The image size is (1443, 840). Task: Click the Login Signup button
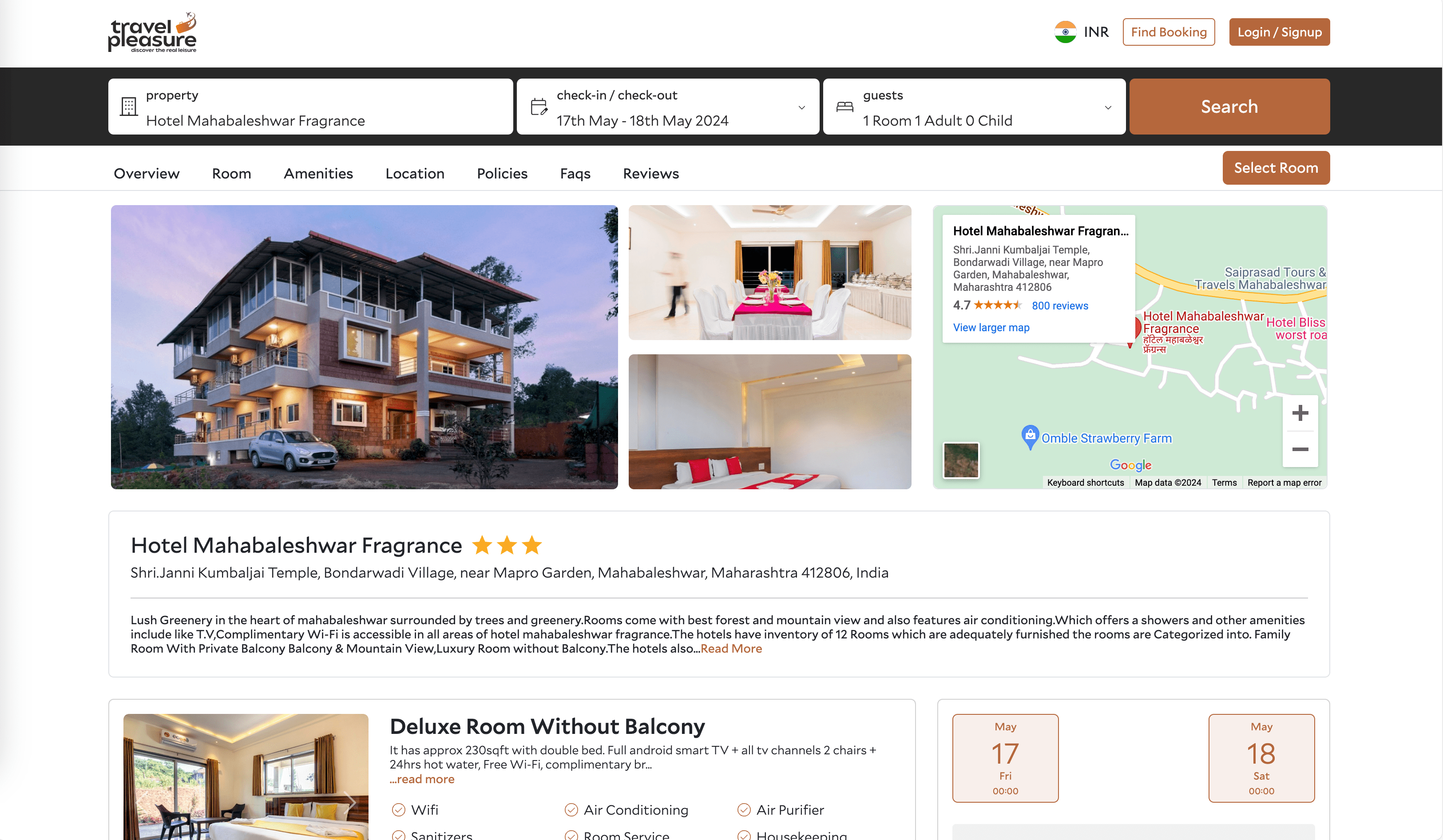tap(1280, 31)
